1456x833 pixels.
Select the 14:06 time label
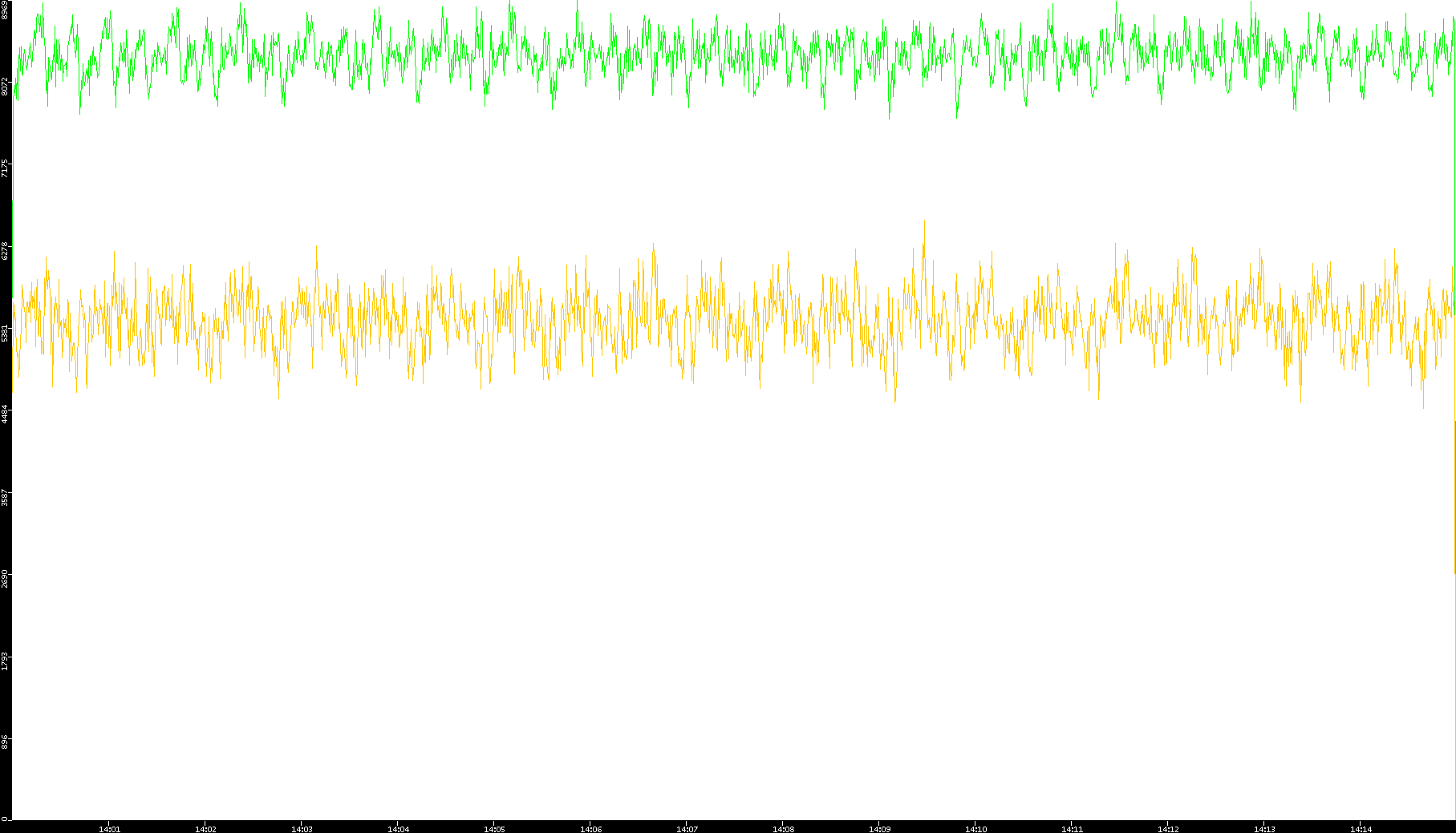590,829
